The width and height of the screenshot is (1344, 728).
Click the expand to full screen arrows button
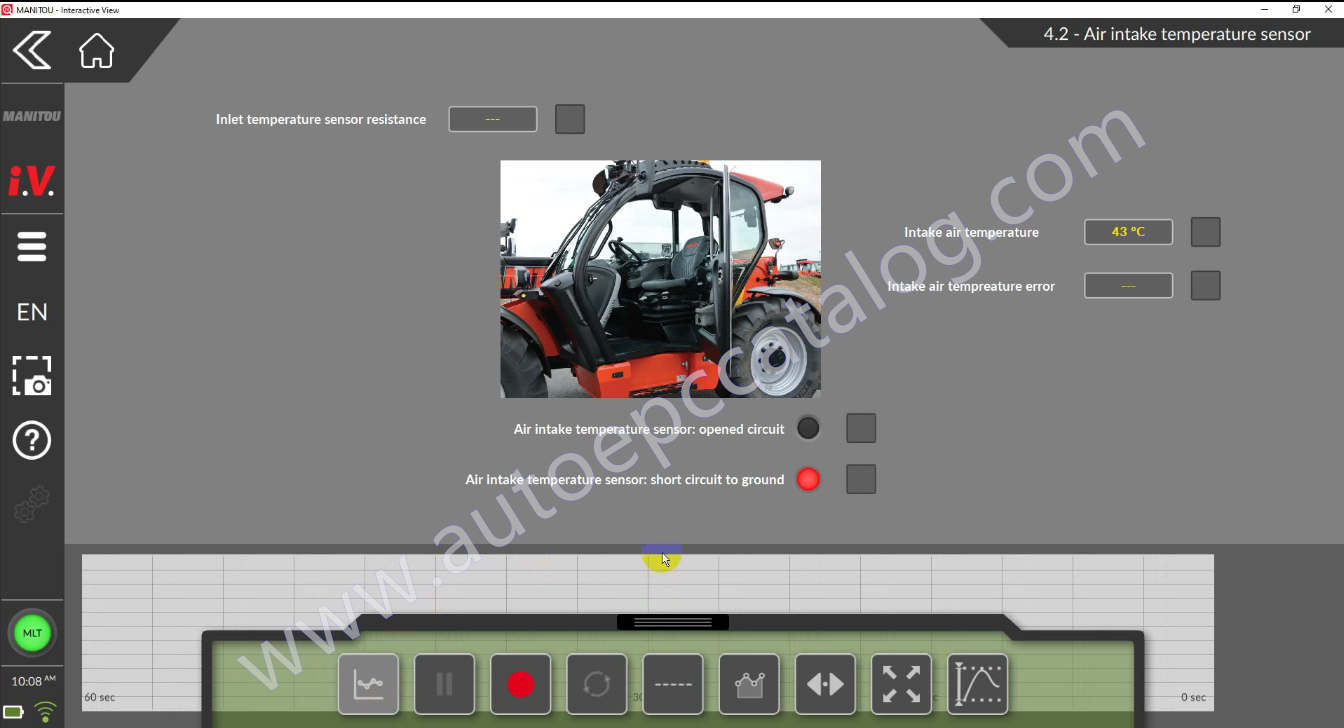901,684
